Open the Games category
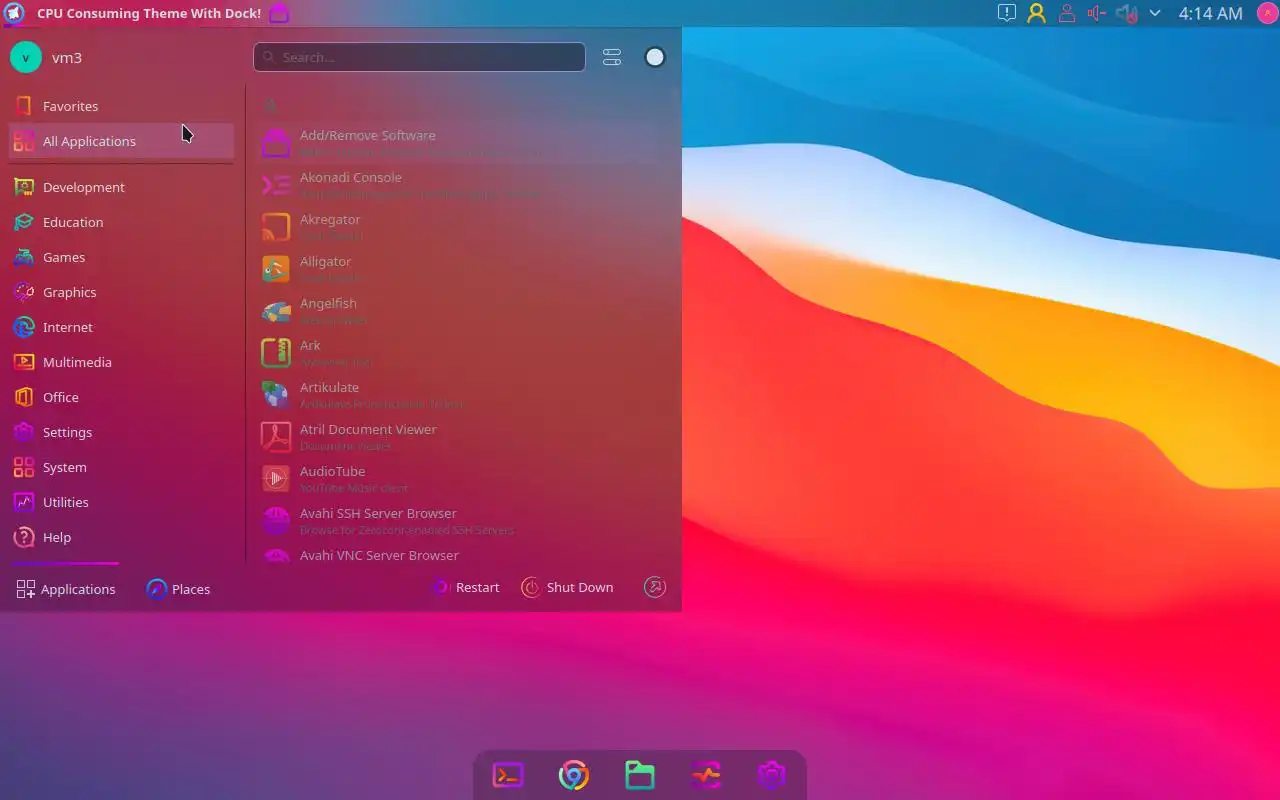 [122, 257]
